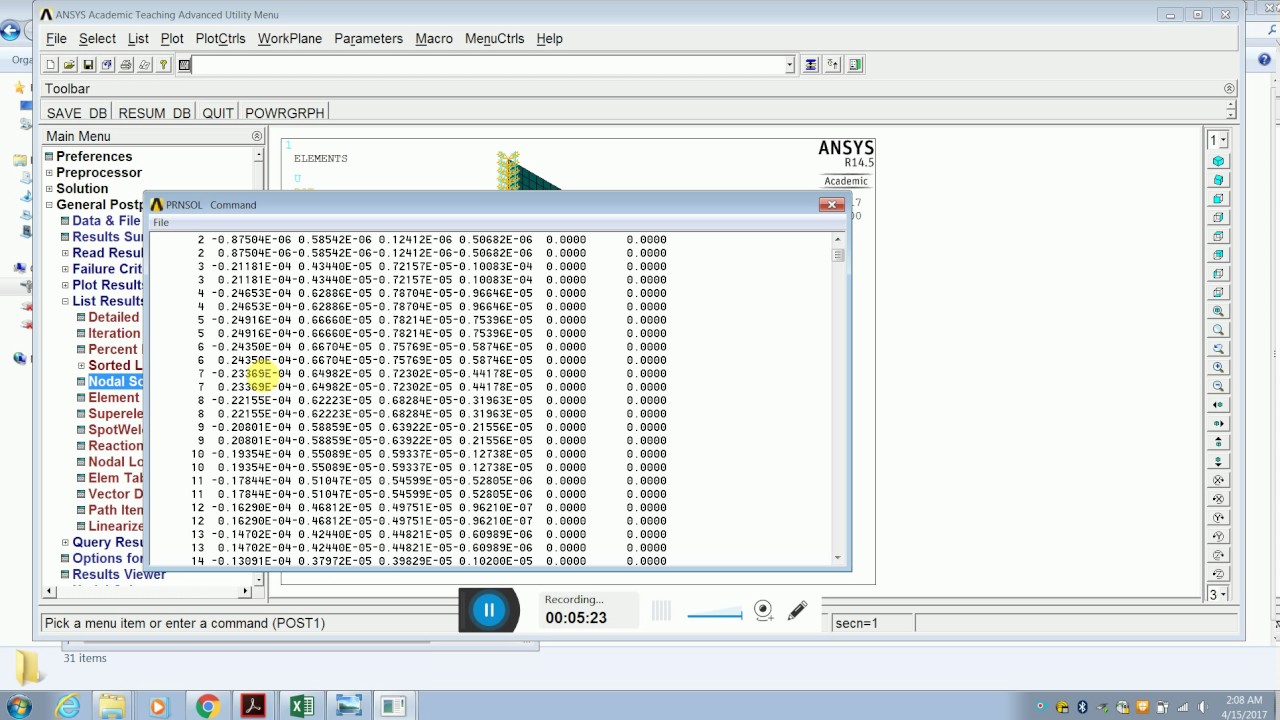Collapse the List Results tree node
Screen dimensions: 1280x720
[x=65, y=301]
